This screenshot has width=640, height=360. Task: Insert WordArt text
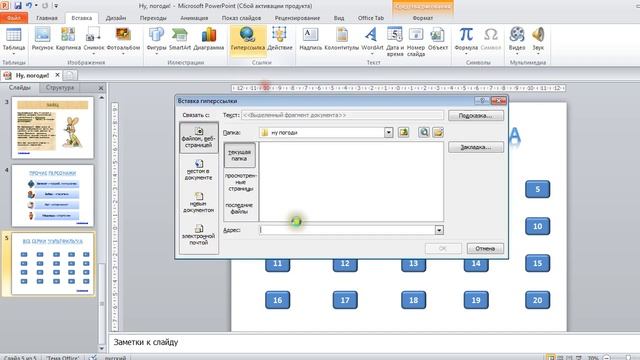(x=372, y=40)
